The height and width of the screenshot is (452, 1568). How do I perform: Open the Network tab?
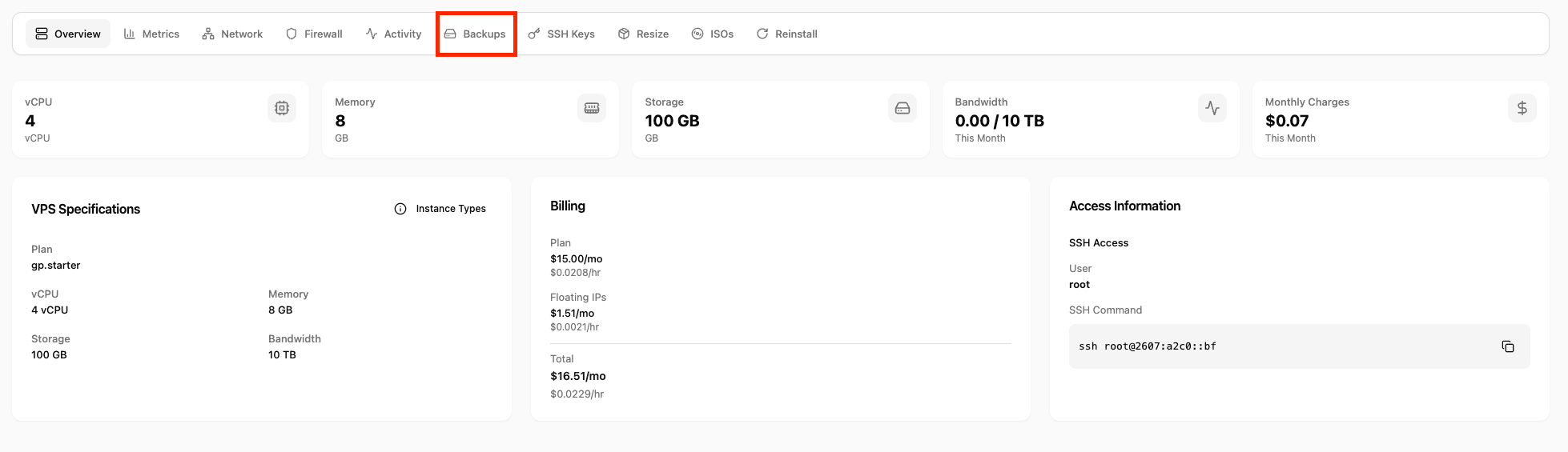(232, 34)
